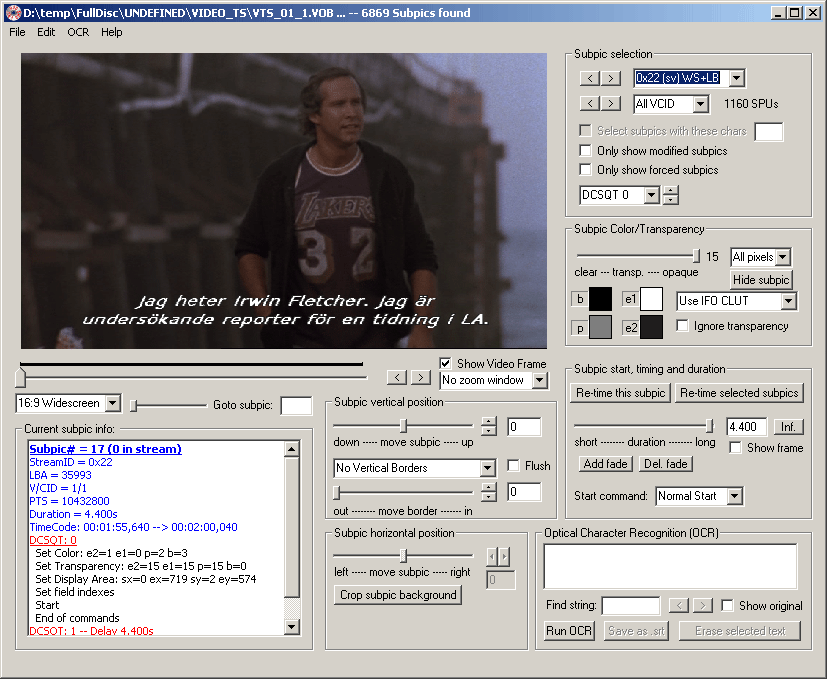Click Re-time selected subpics
The height and width of the screenshot is (679, 827).
[x=739, y=393]
